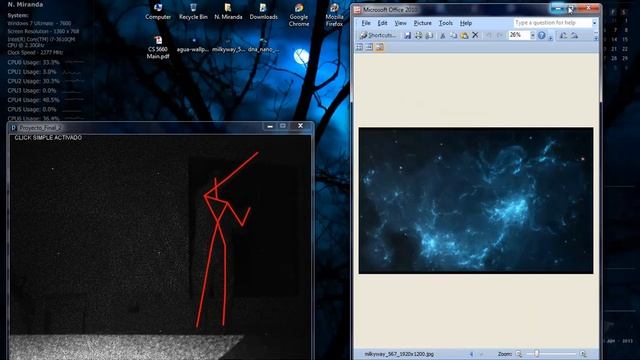This screenshot has height=360, width=640.
Task: Expand the zoom percentage dropdown arrow
Action: click(532, 36)
